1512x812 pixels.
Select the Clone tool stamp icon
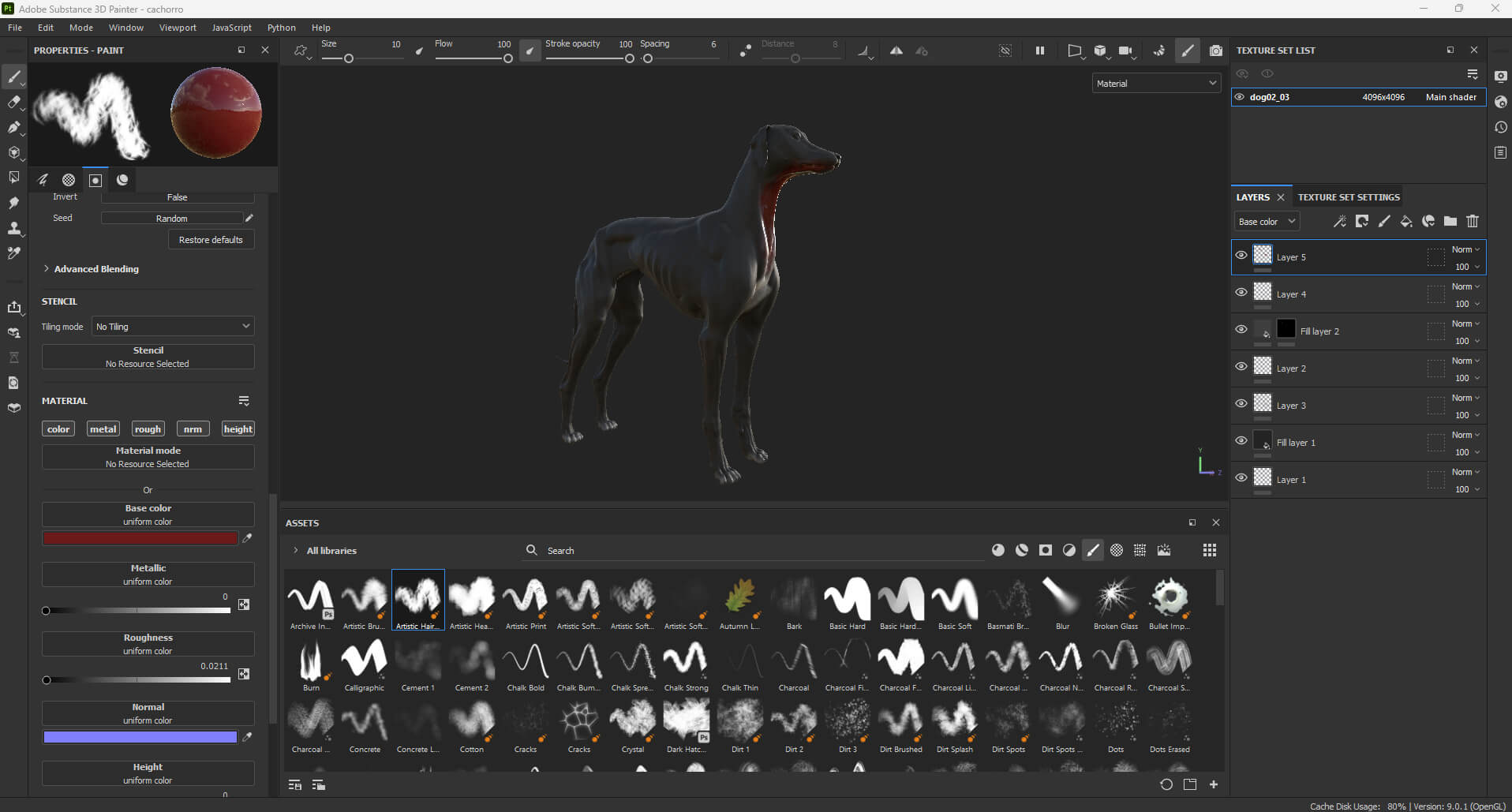click(13, 228)
